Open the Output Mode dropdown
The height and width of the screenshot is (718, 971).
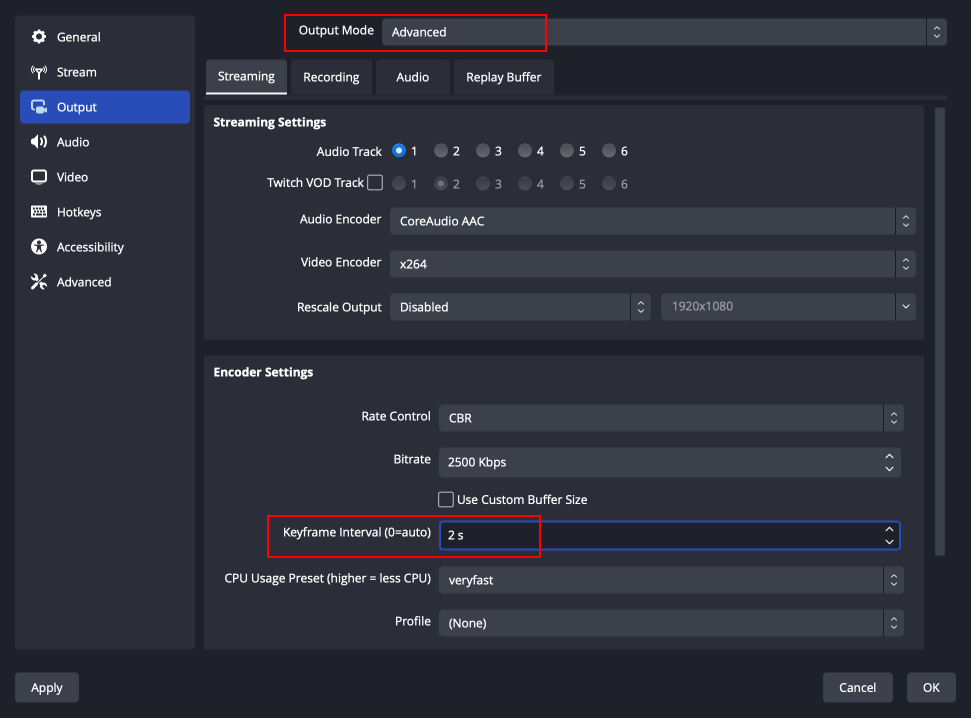[x=664, y=32]
